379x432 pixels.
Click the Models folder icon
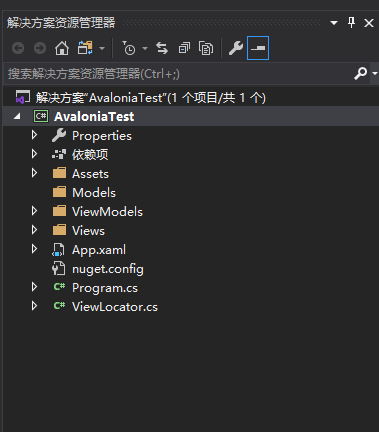click(59, 192)
